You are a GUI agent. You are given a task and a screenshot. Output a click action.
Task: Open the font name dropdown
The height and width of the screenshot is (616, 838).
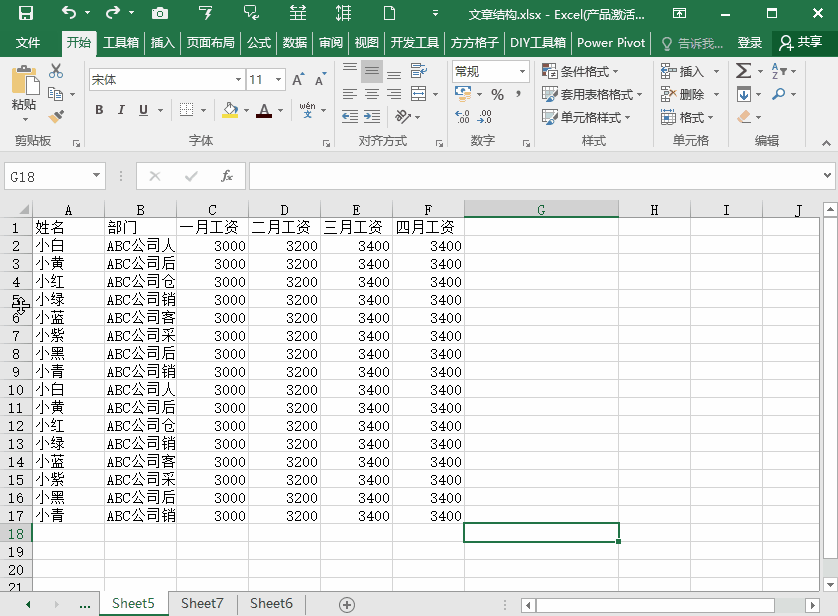click(x=238, y=78)
